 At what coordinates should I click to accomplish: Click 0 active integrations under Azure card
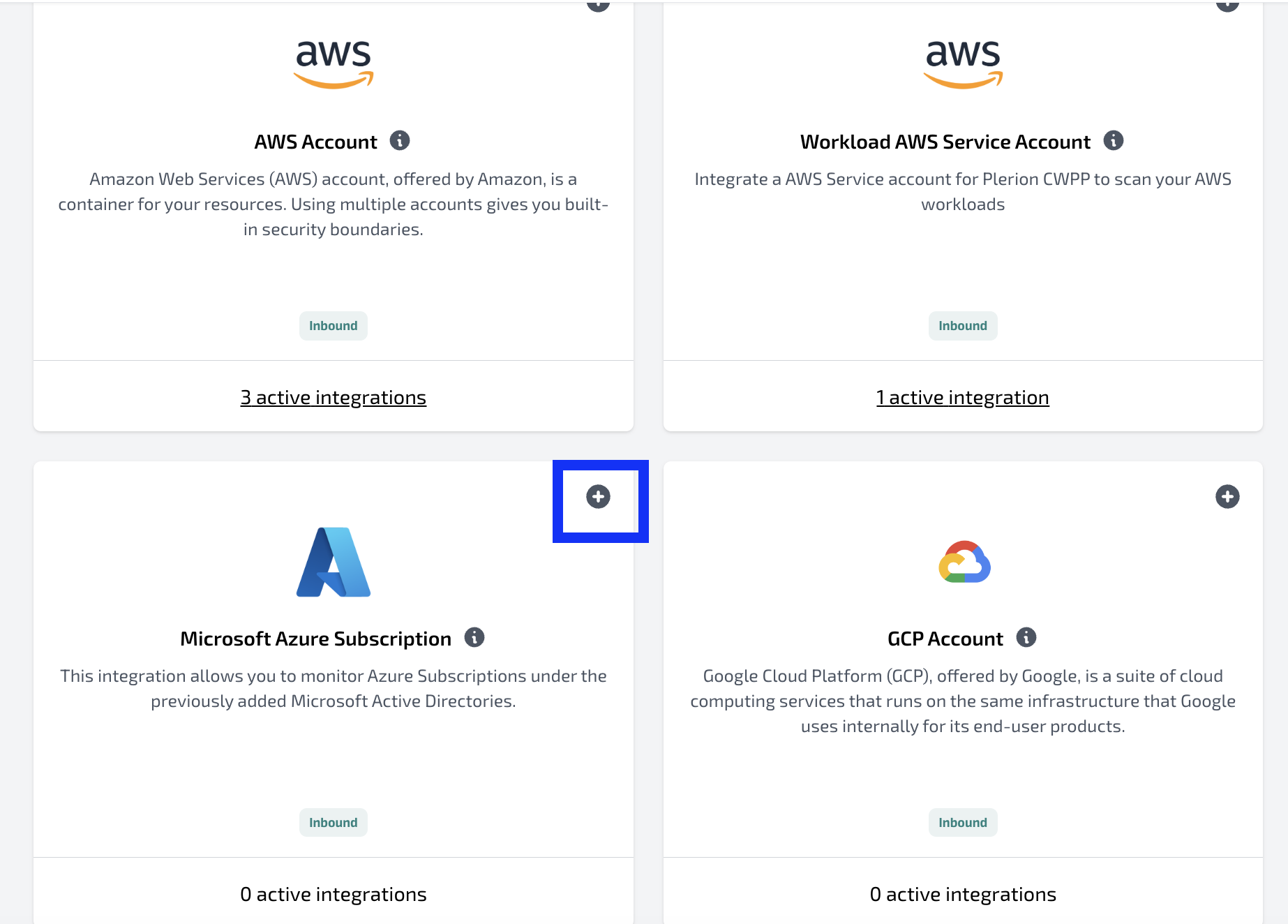(x=334, y=894)
